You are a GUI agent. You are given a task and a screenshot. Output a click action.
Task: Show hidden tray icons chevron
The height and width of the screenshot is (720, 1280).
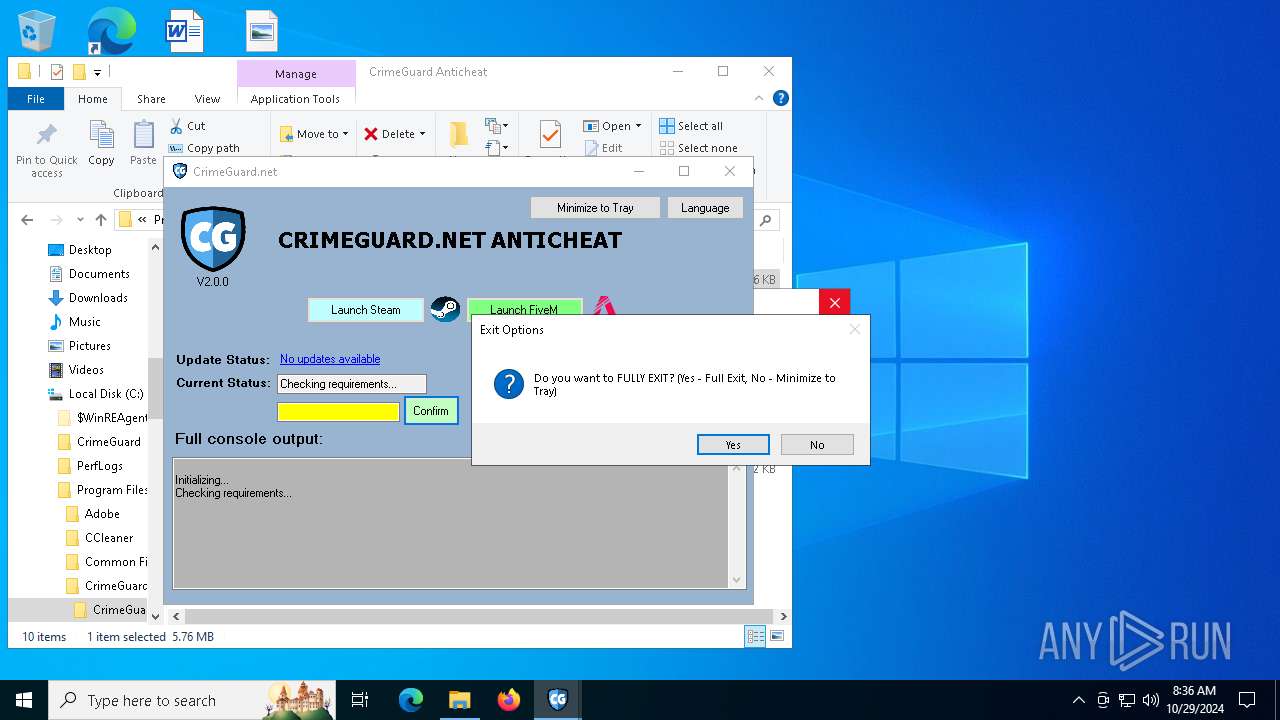[x=1078, y=700]
